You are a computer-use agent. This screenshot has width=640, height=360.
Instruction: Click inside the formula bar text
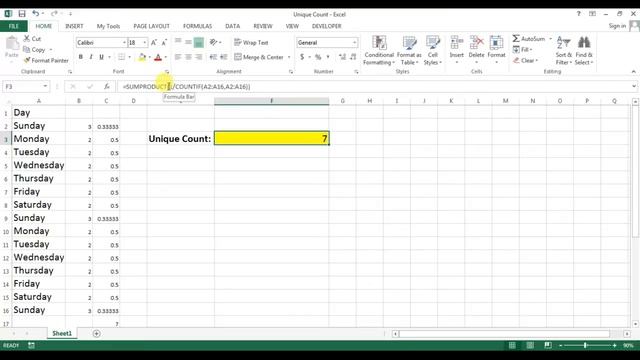(x=187, y=87)
